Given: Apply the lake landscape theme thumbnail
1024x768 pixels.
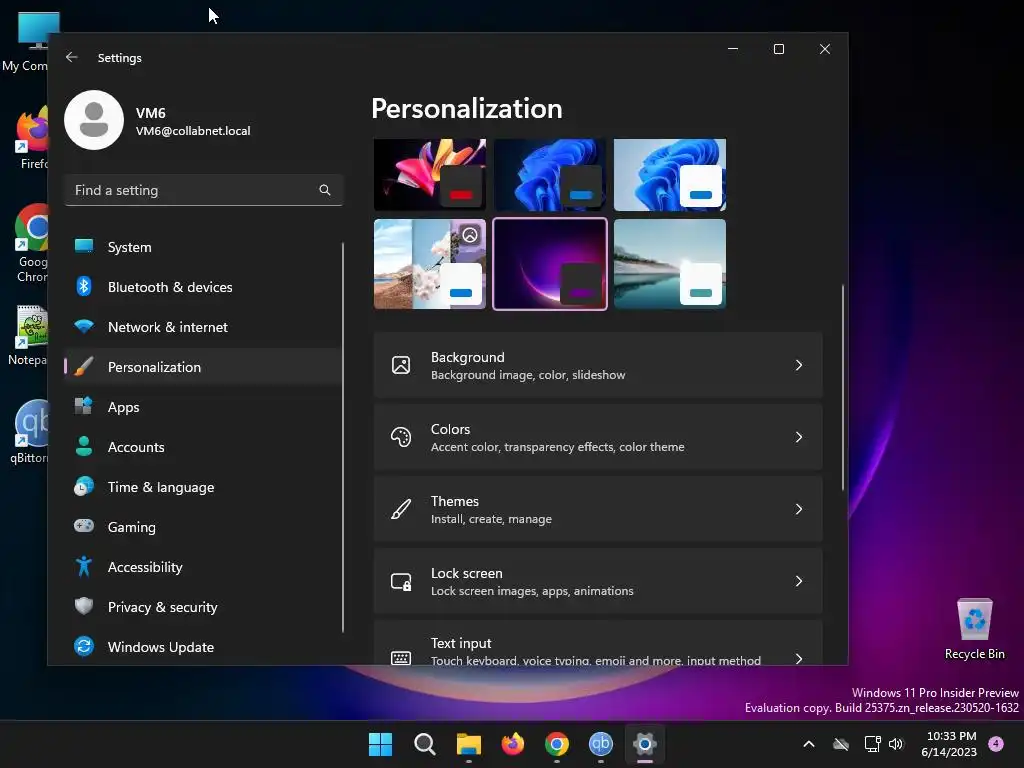Looking at the screenshot, I should click(x=670, y=264).
